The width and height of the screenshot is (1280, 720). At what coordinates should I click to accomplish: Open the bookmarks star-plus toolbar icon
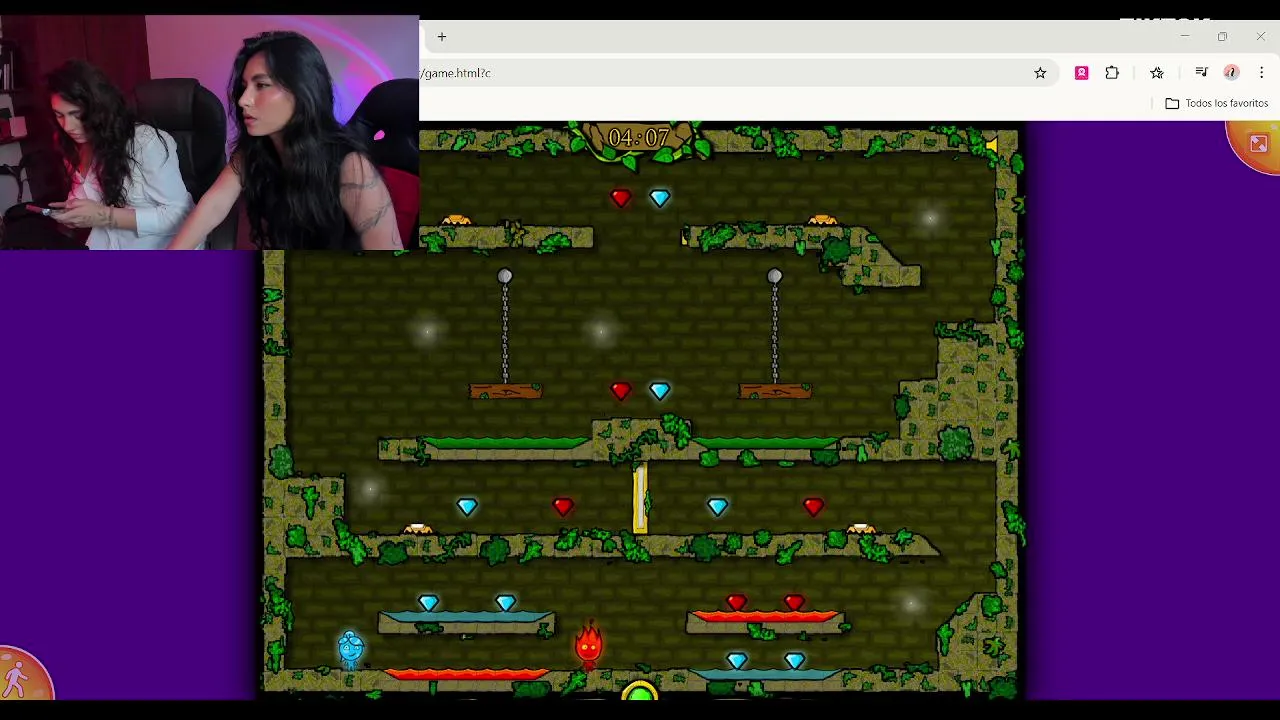coord(1157,73)
